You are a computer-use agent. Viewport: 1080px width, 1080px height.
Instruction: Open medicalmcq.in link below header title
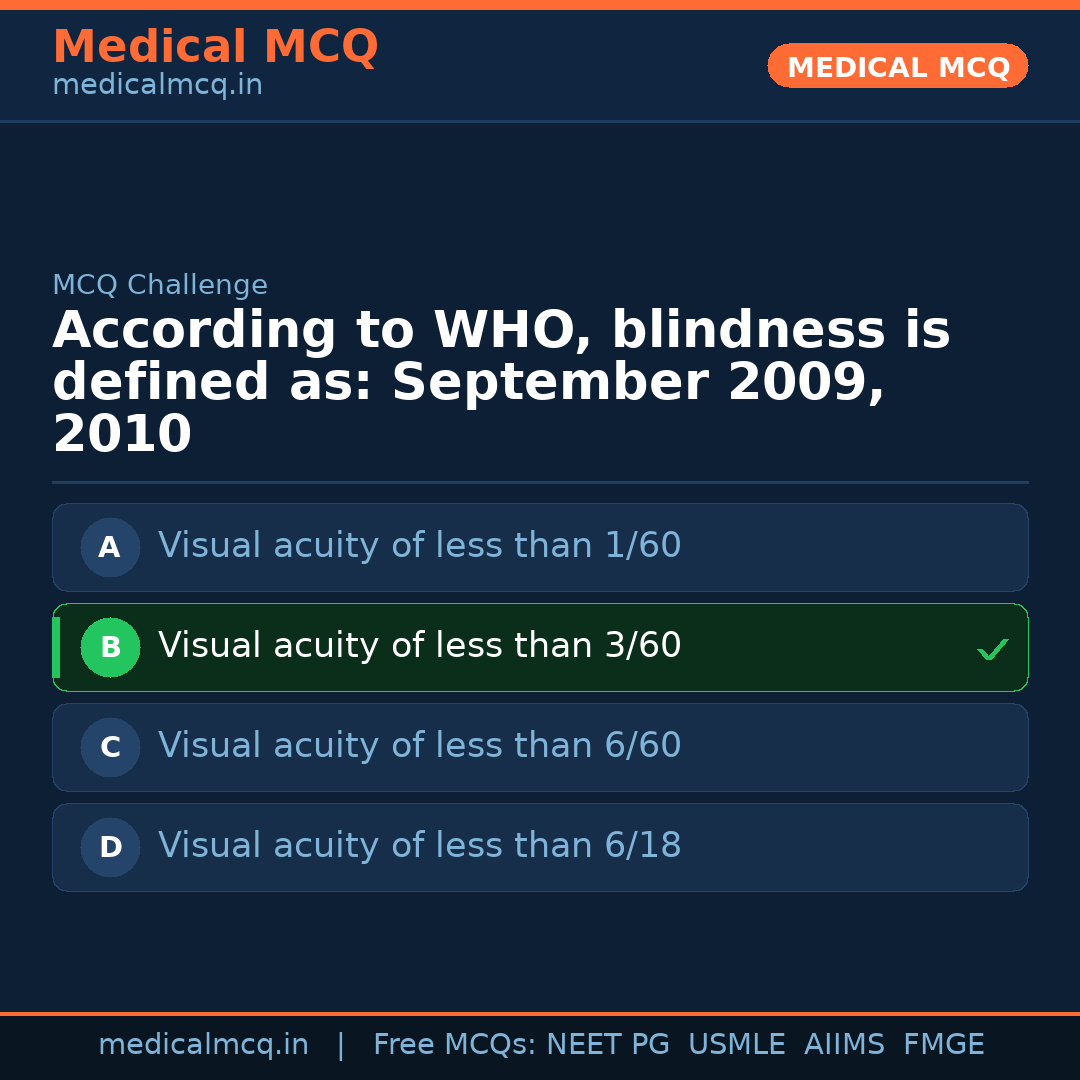[x=157, y=86]
